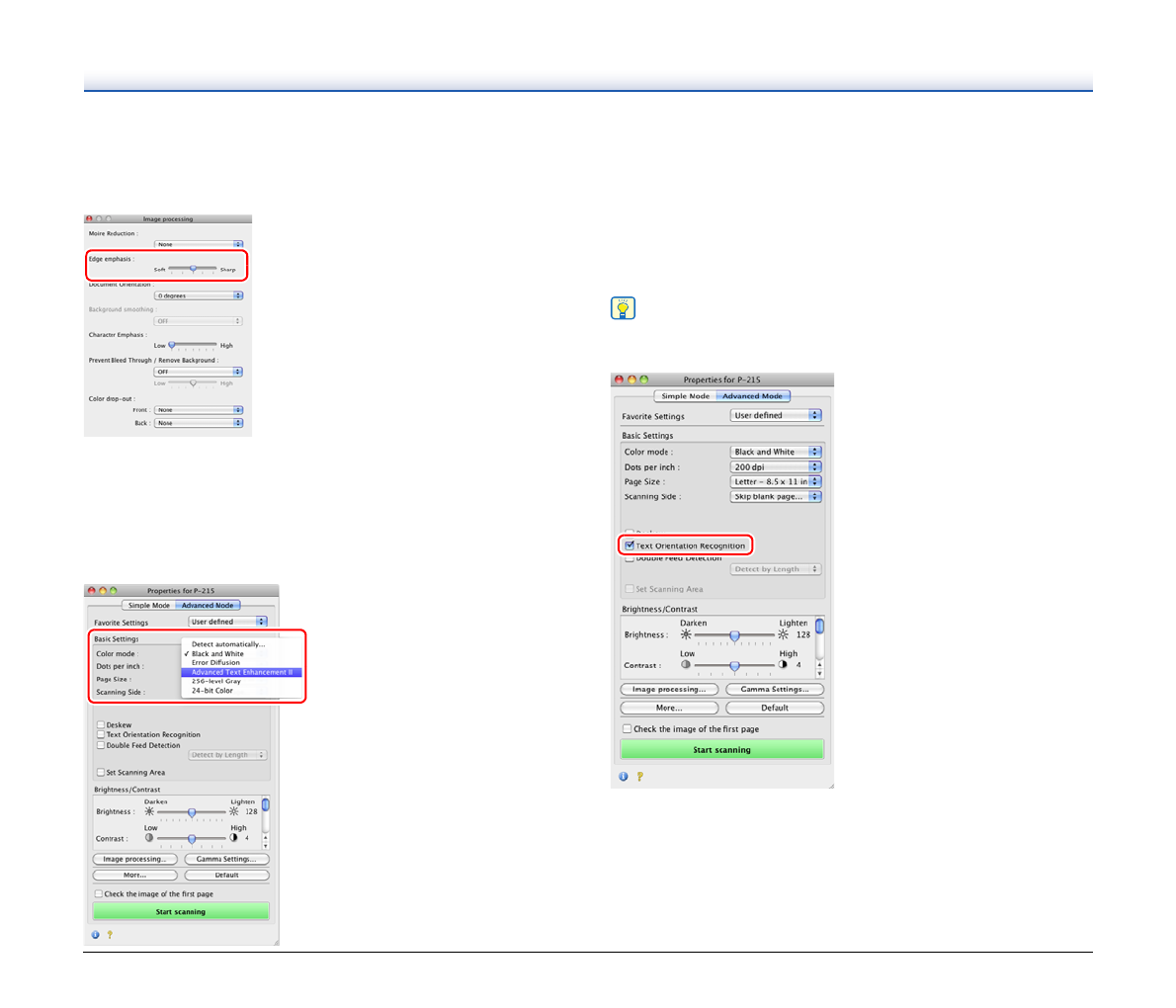
Task: Click High contrast icon in the 200 dpi window
Action: tap(783, 665)
